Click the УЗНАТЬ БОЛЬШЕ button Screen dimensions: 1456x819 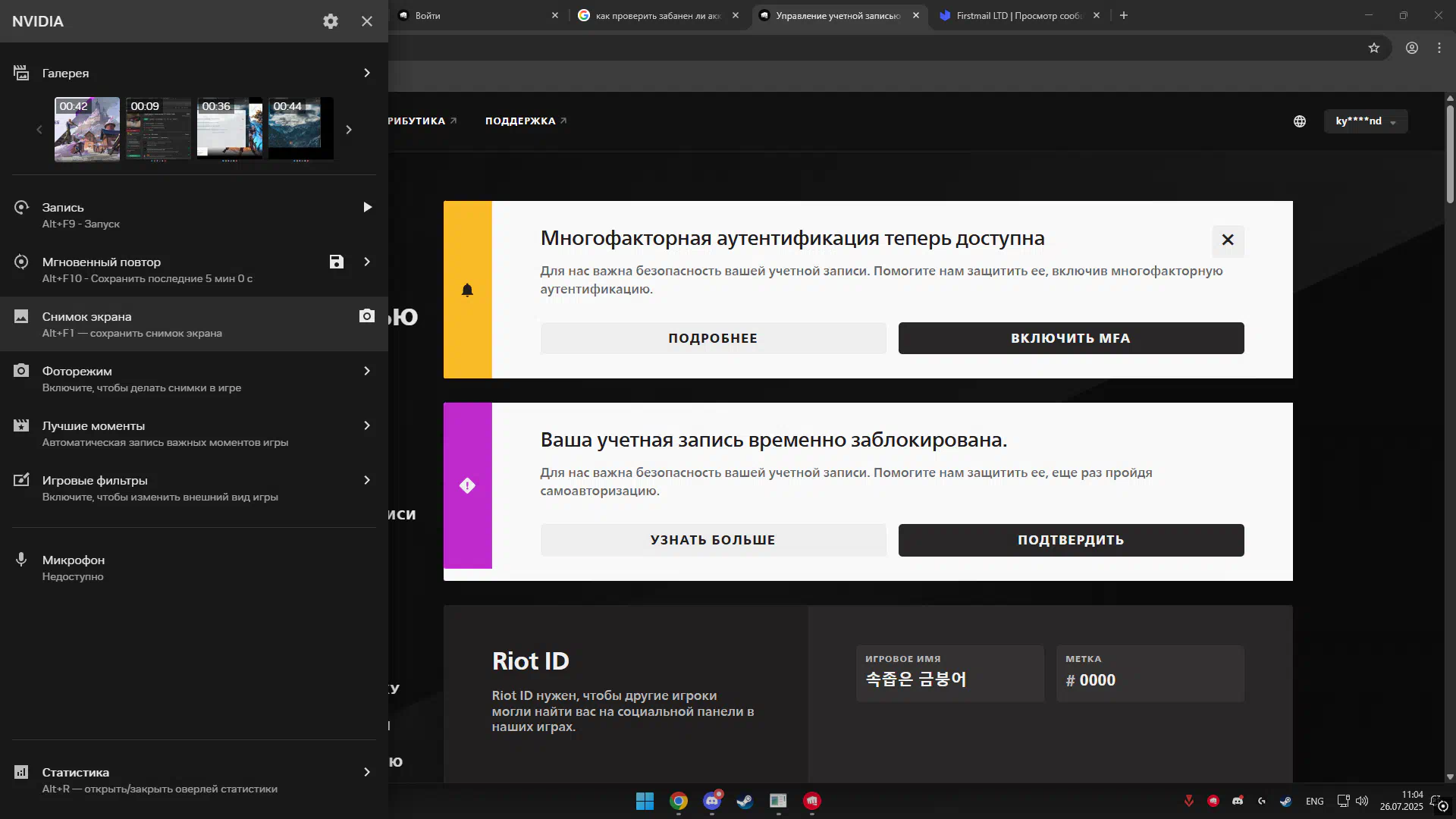point(713,540)
